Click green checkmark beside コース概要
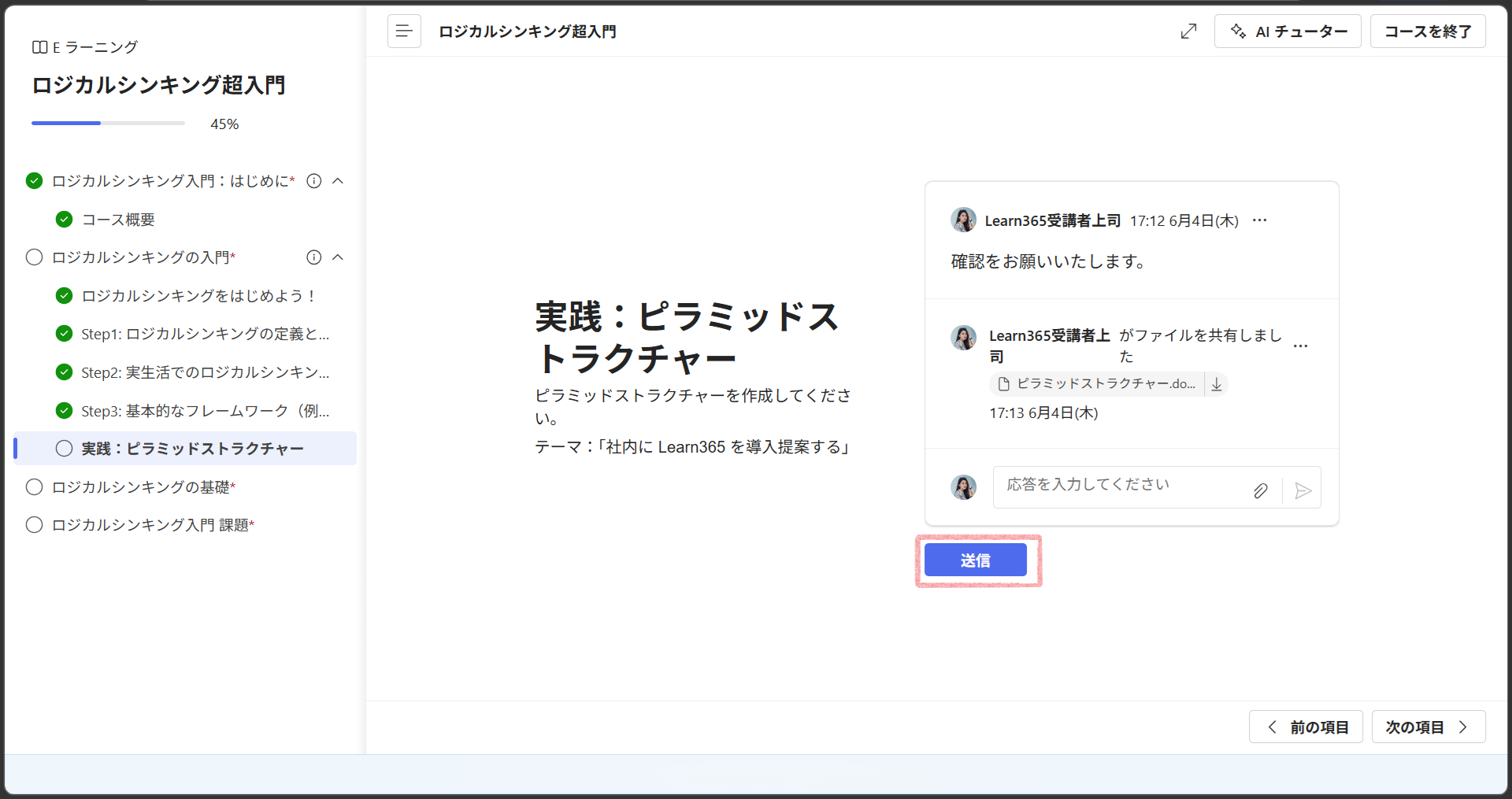The height and width of the screenshot is (799, 1512). (65, 220)
